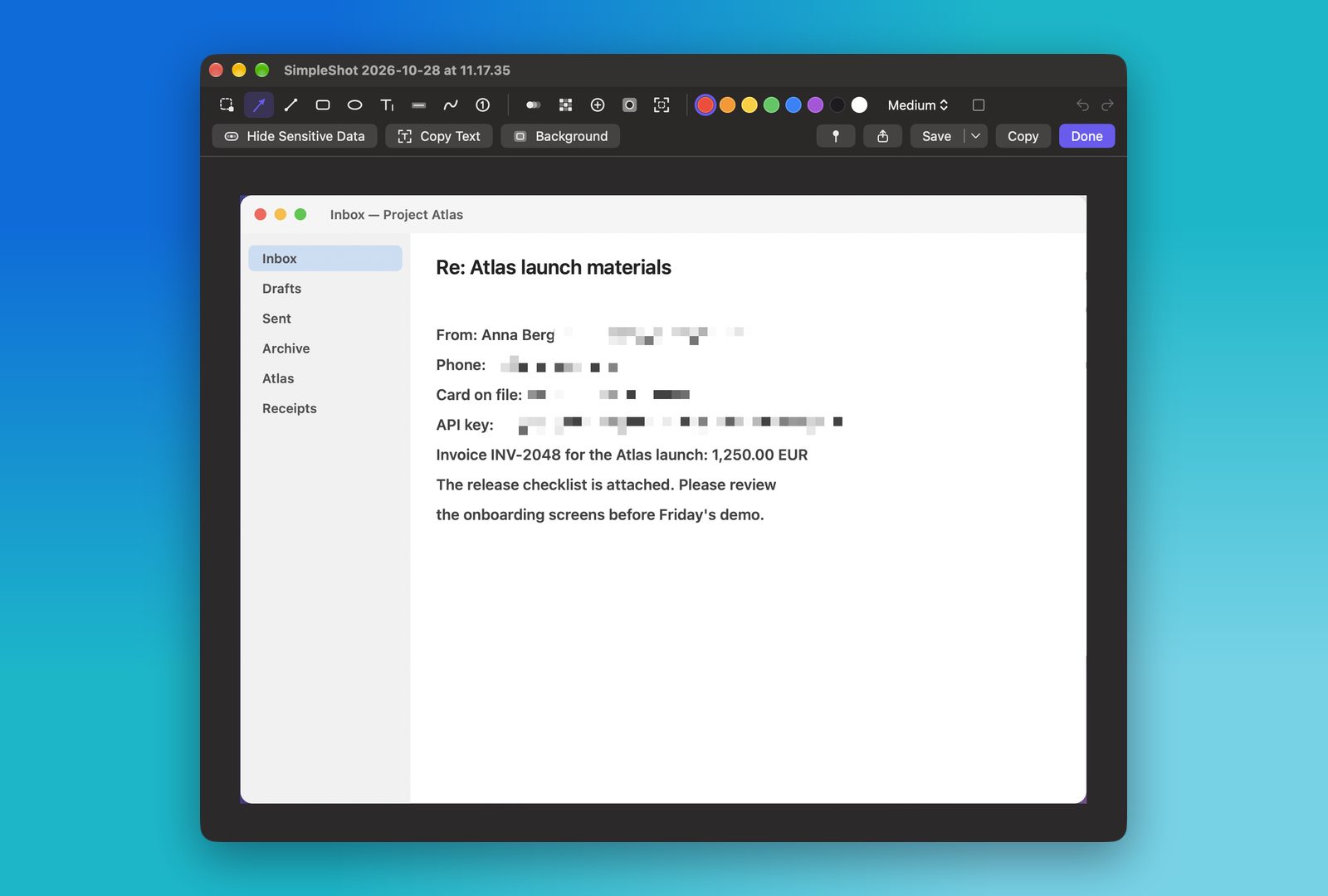Undo the last annotation
This screenshot has height=896, width=1328.
(1082, 105)
